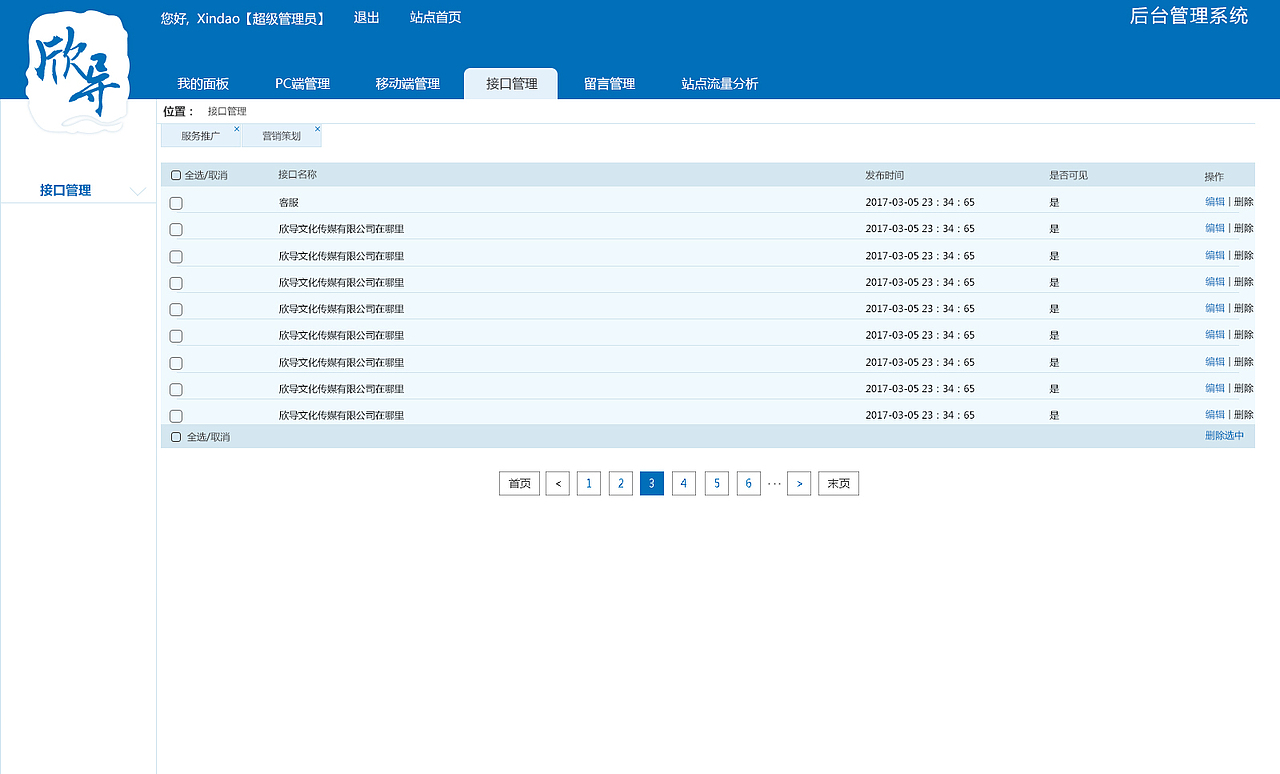Select the active 接口管理 top tab

pyautogui.click(x=511, y=84)
